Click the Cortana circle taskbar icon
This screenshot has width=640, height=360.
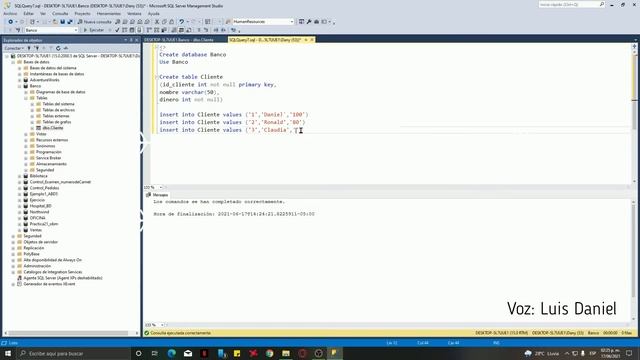pyautogui.click(x=138, y=353)
